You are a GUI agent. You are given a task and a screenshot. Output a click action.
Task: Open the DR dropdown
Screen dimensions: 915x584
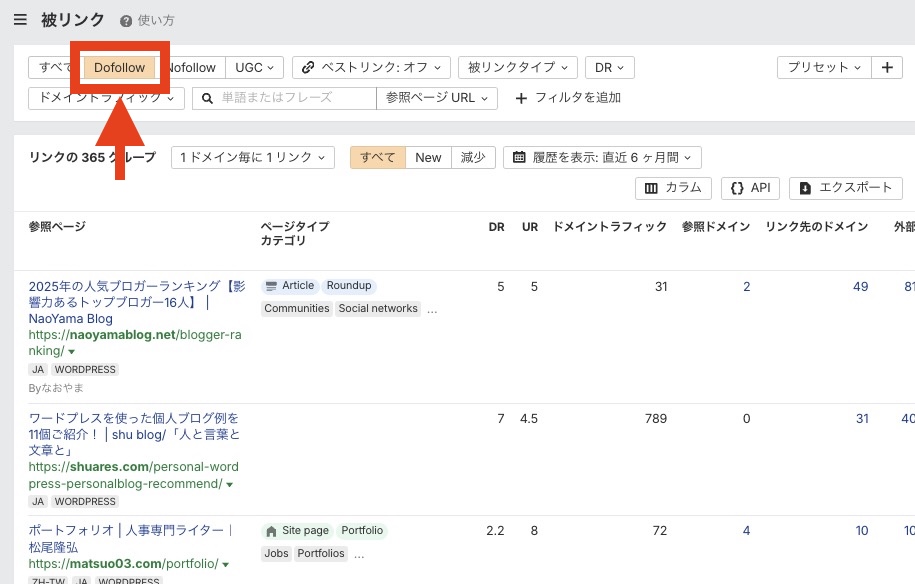click(608, 67)
